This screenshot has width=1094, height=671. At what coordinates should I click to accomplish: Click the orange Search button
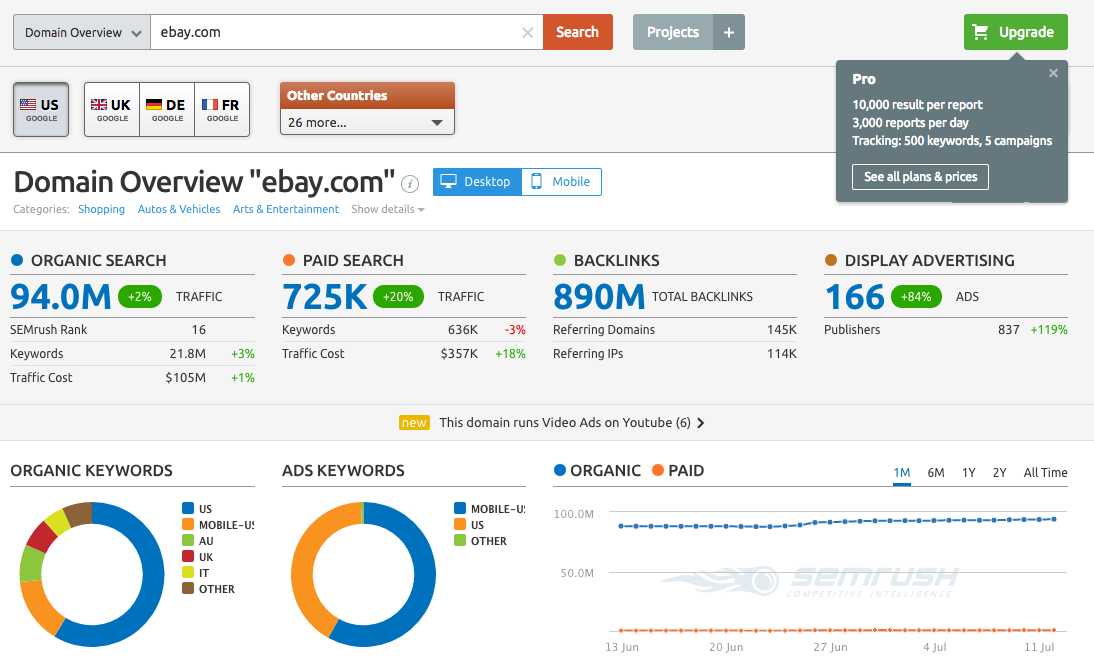click(x=578, y=32)
